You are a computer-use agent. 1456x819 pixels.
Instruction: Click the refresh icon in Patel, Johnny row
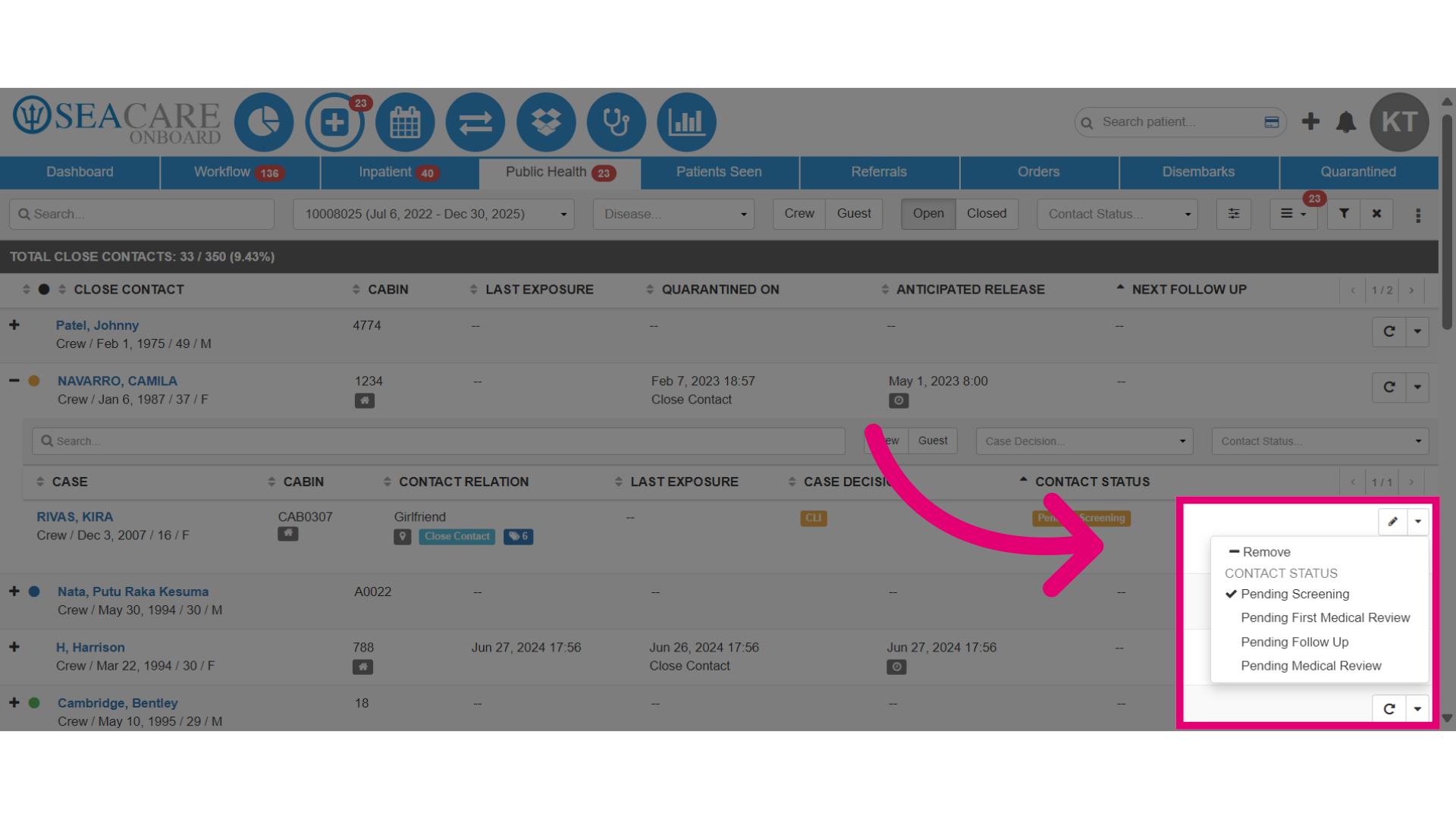tap(1389, 331)
